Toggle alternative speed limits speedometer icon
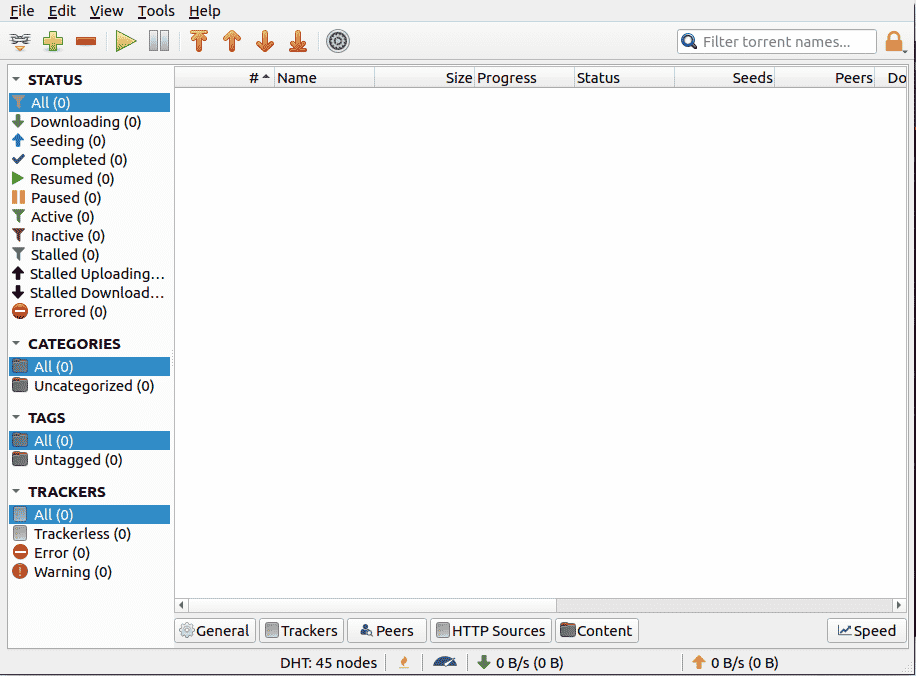Screen dimensions: 916x676 coord(445,663)
